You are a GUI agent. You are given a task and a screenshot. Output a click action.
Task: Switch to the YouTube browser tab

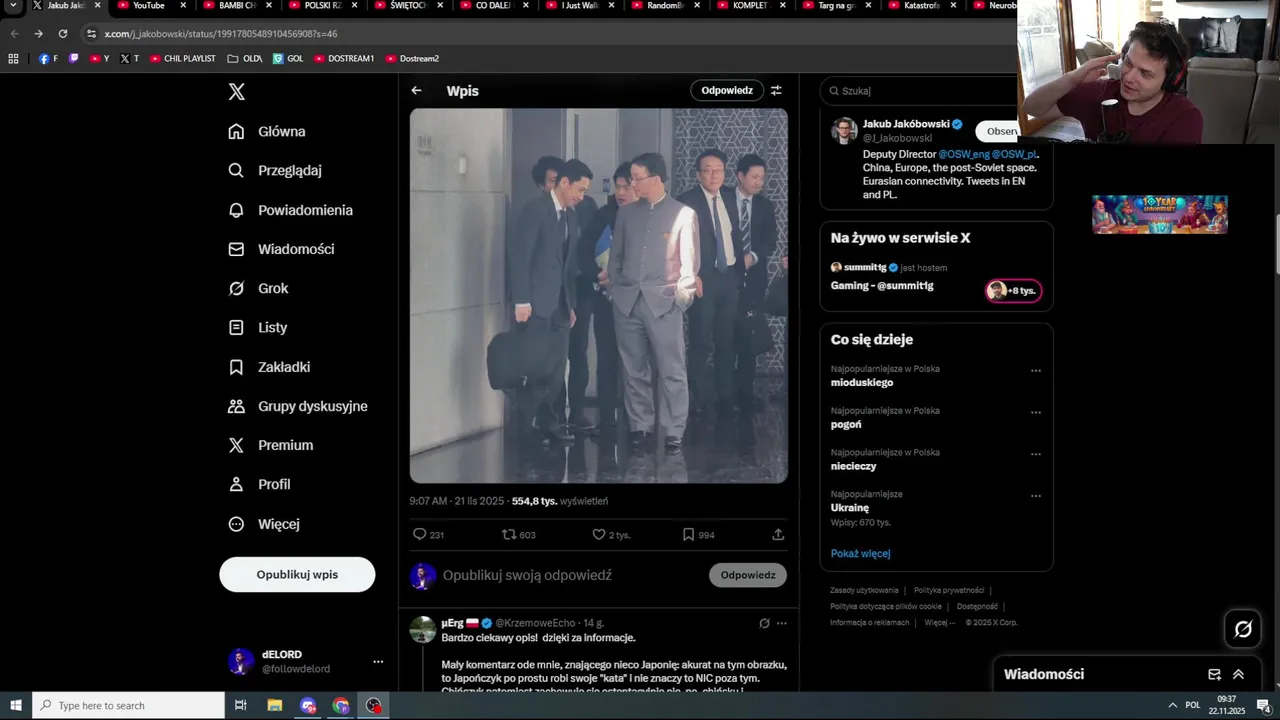point(149,6)
